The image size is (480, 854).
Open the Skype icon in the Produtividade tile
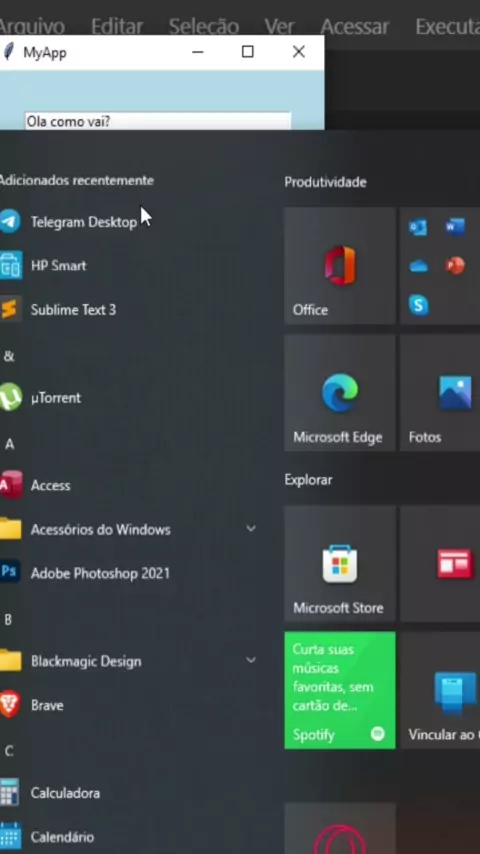pos(418,305)
